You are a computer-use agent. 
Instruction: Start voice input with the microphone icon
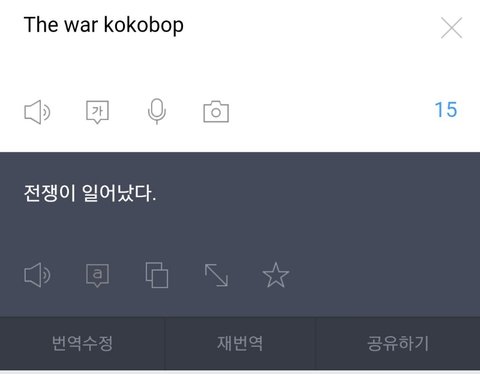tap(157, 112)
